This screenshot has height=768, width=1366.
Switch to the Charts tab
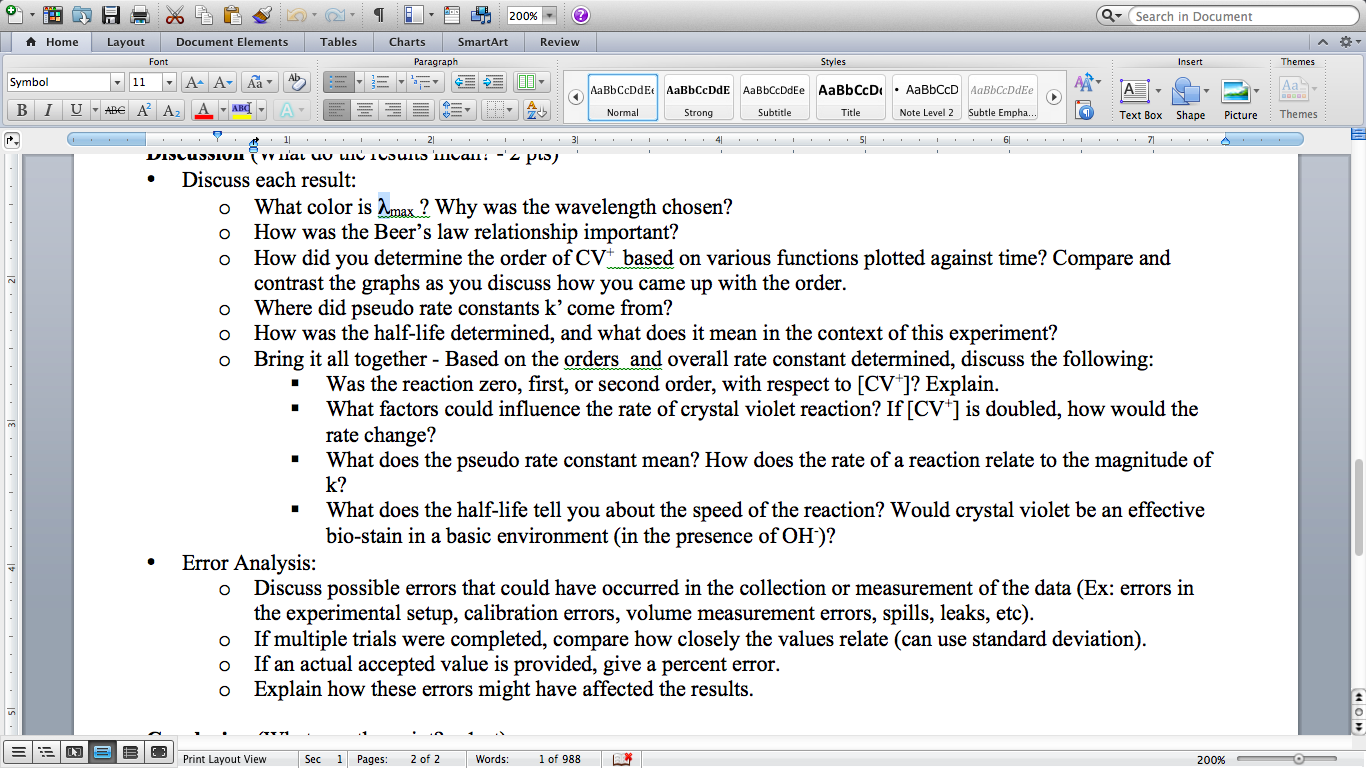pos(407,42)
